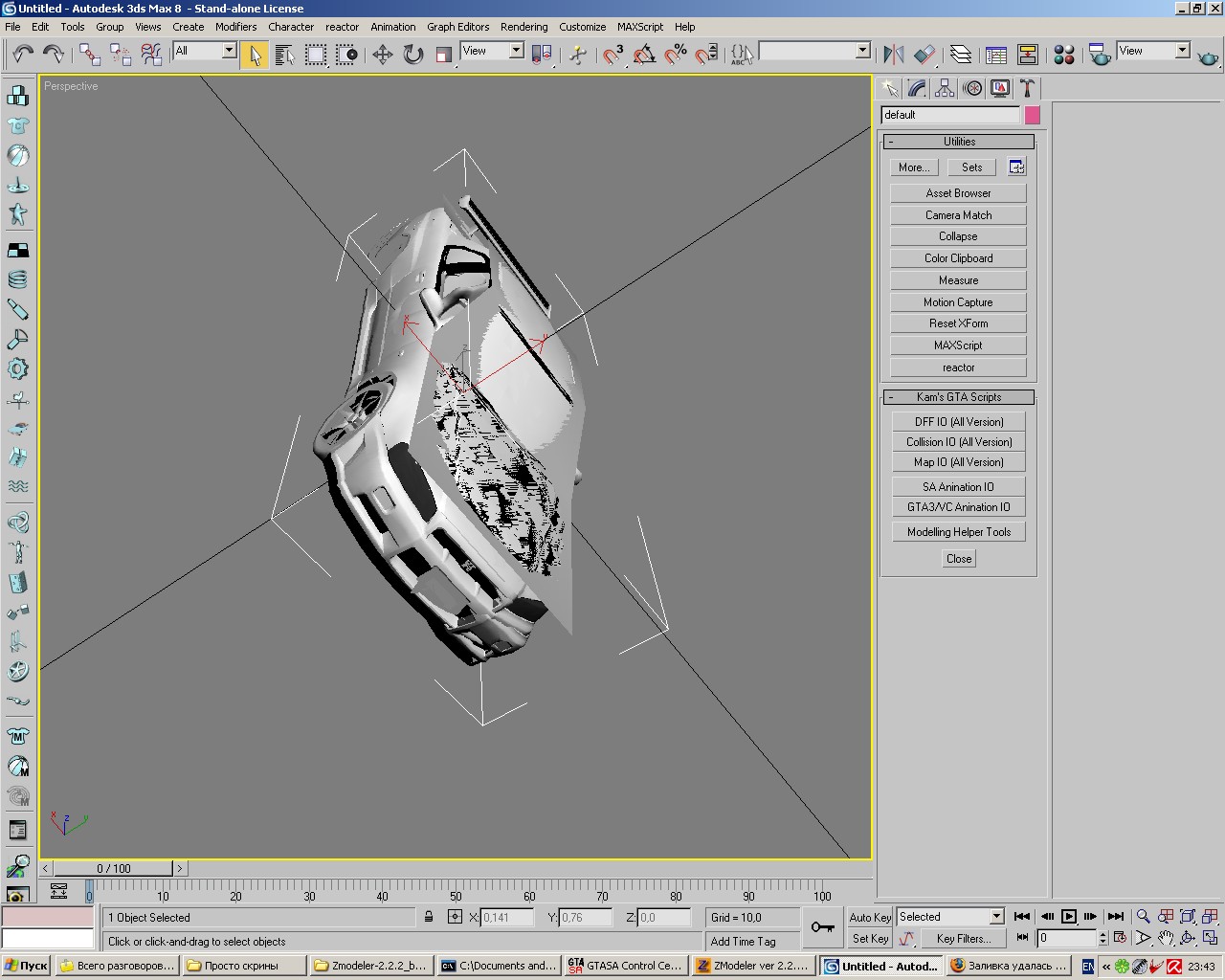Activate the Select and Move tool
The height and width of the screenshot is (980, 1225).
point(383,54)
